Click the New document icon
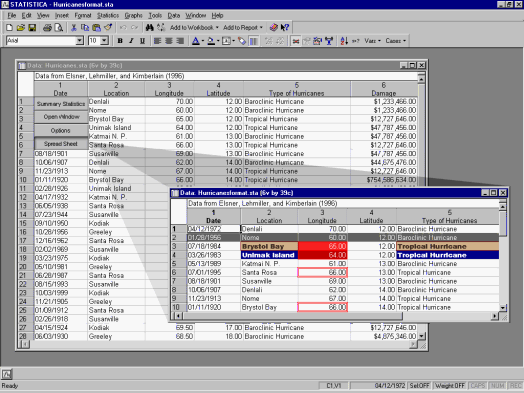This screenshot has width=524, height=393. [x=10, y=28]
